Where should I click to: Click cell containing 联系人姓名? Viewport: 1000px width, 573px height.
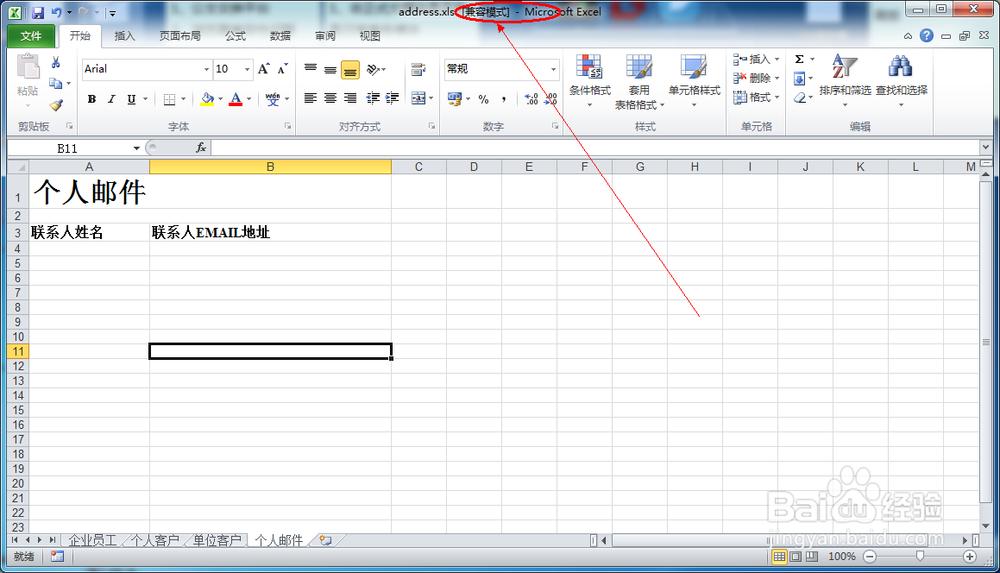pos(88,233)
